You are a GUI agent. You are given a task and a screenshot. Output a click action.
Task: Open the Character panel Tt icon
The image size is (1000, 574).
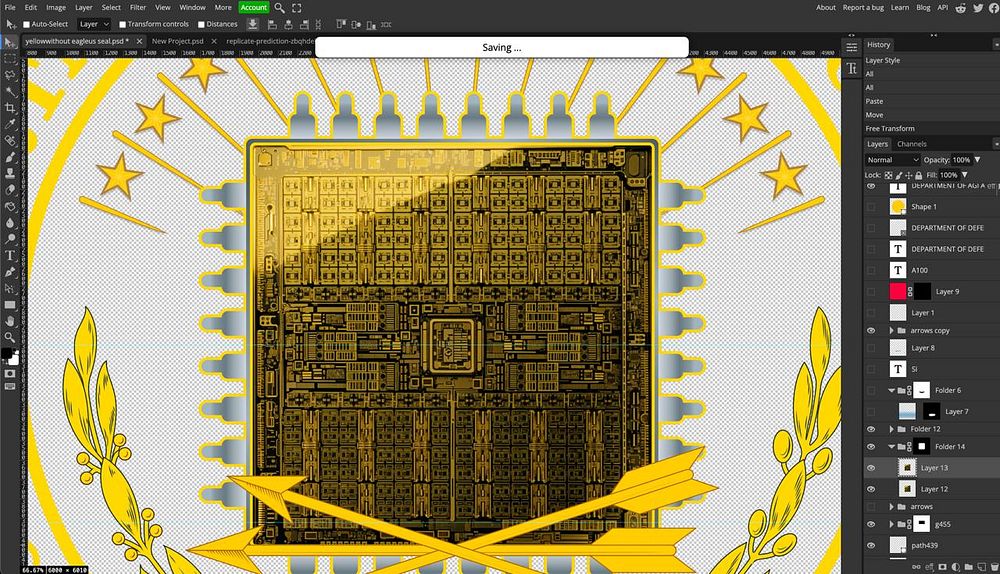click(x=851, y=69)
